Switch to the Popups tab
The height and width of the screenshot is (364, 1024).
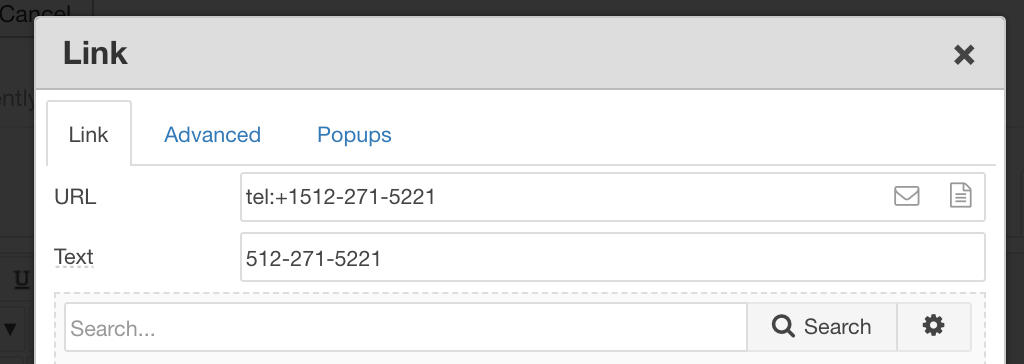pyautogui.click(x=354, y=135)
